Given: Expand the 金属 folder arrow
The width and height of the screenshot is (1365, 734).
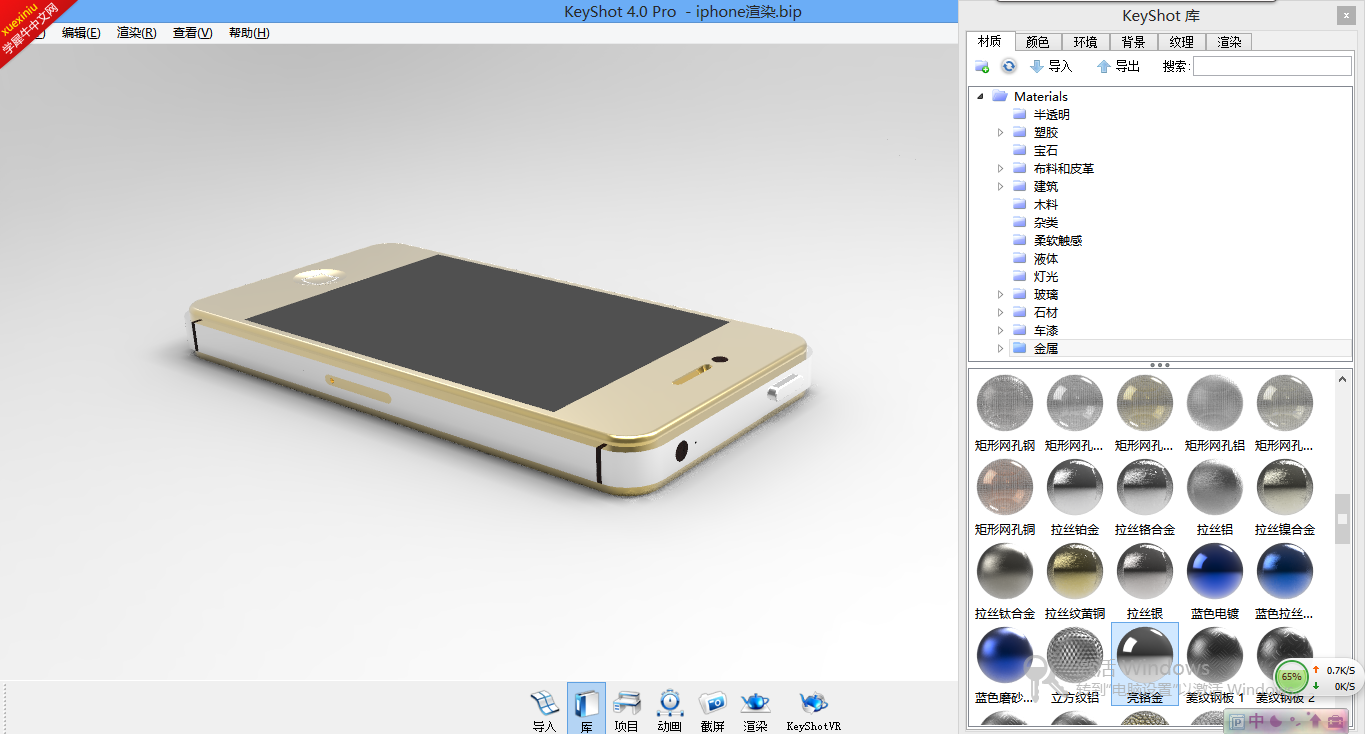Looking at the screenshot, I should point(1000,348).
